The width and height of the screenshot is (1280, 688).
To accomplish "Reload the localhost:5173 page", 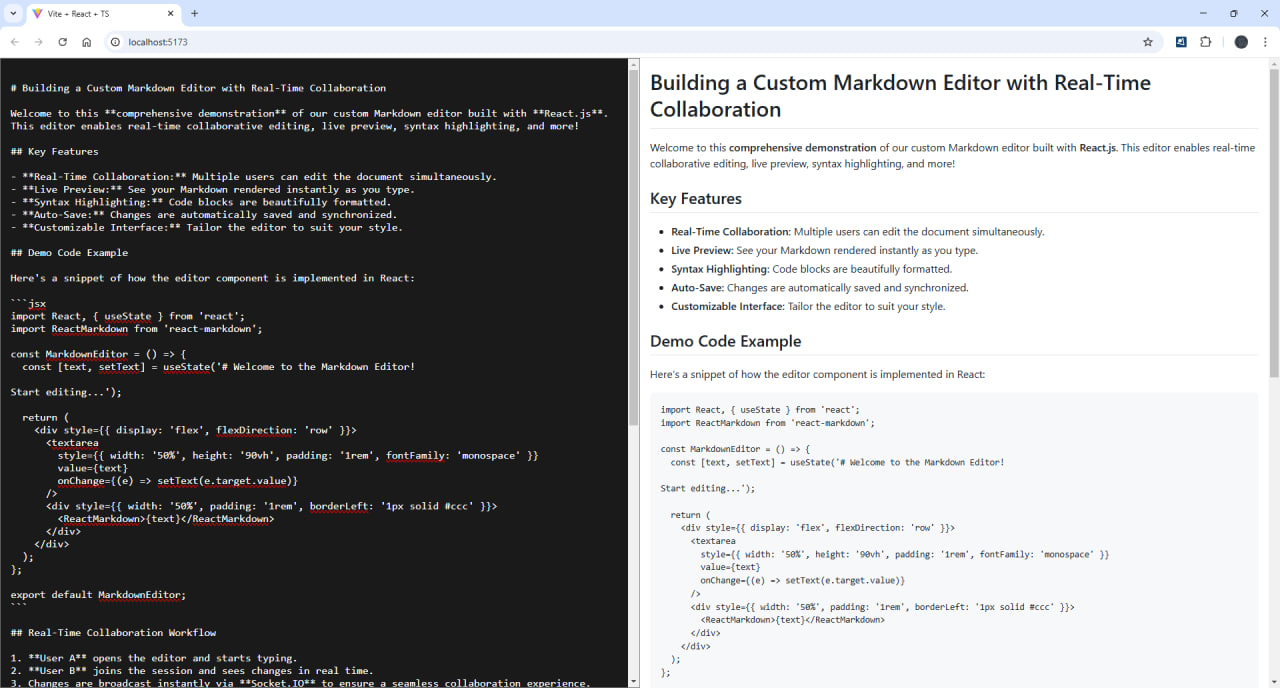I will [x=62, y=42].
